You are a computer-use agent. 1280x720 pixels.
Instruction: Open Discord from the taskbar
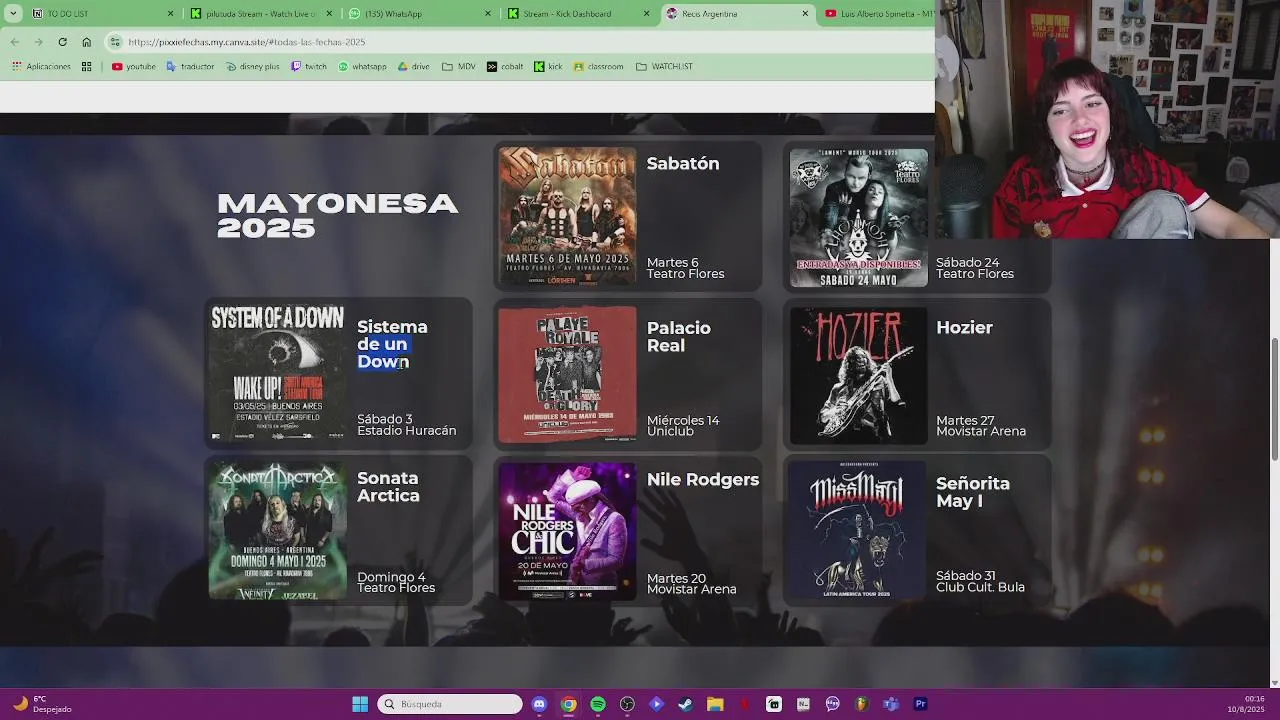(x=539, y=704)
